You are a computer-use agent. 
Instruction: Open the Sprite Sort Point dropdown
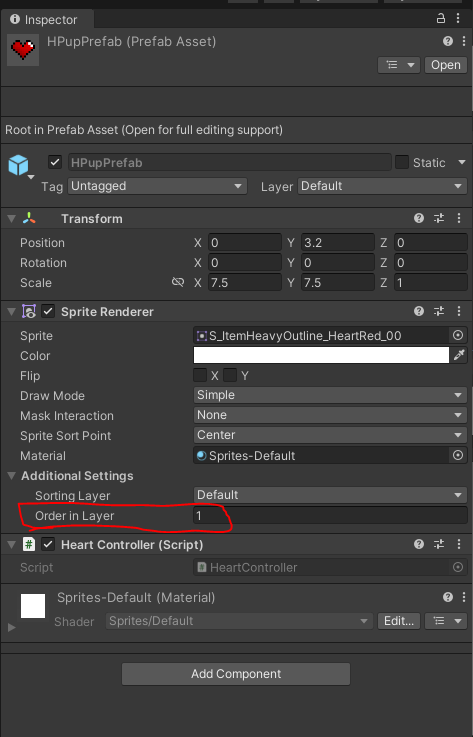coord(330,435)
